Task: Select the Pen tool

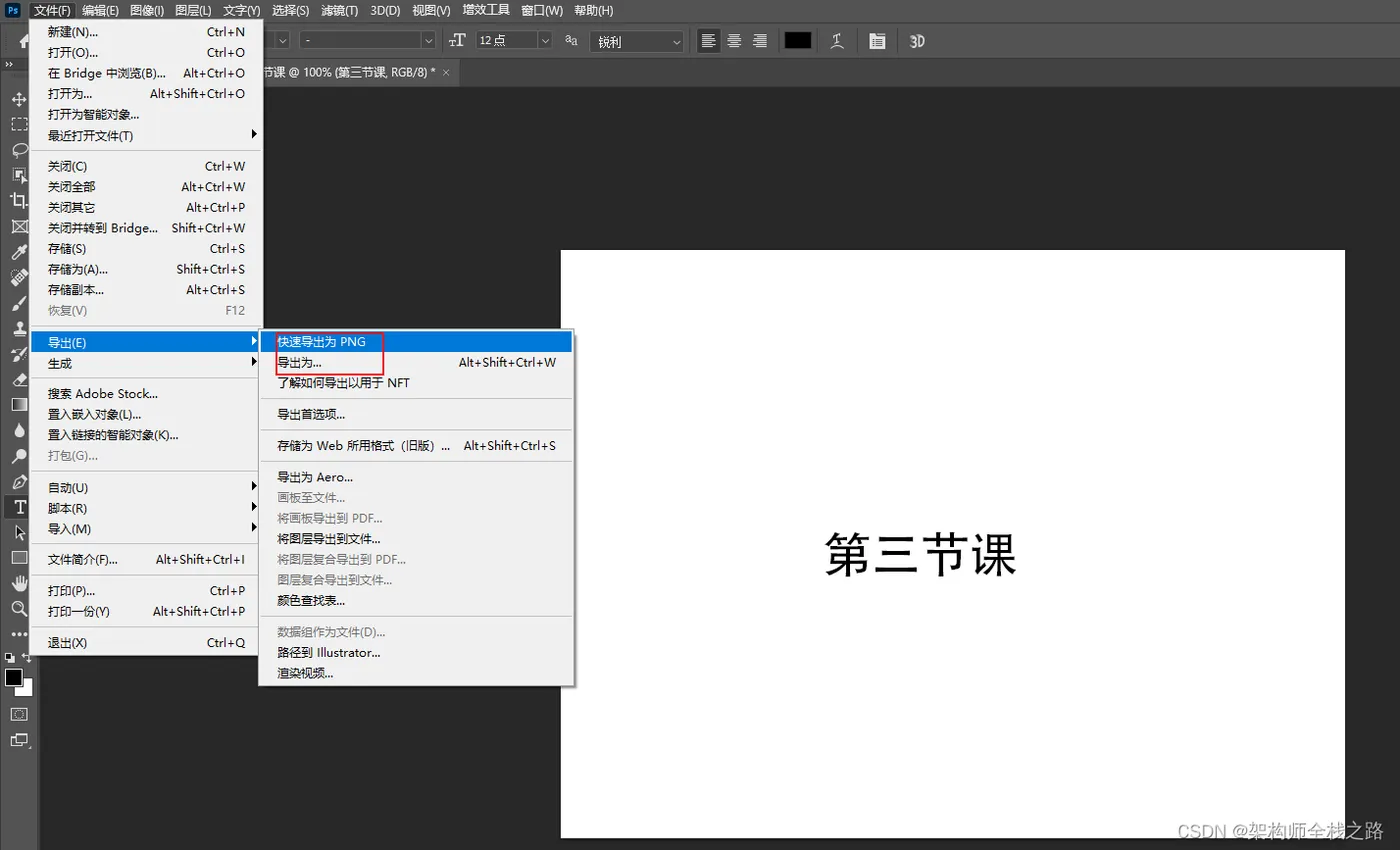Action: pyautogui.click(x=19, y=481)
